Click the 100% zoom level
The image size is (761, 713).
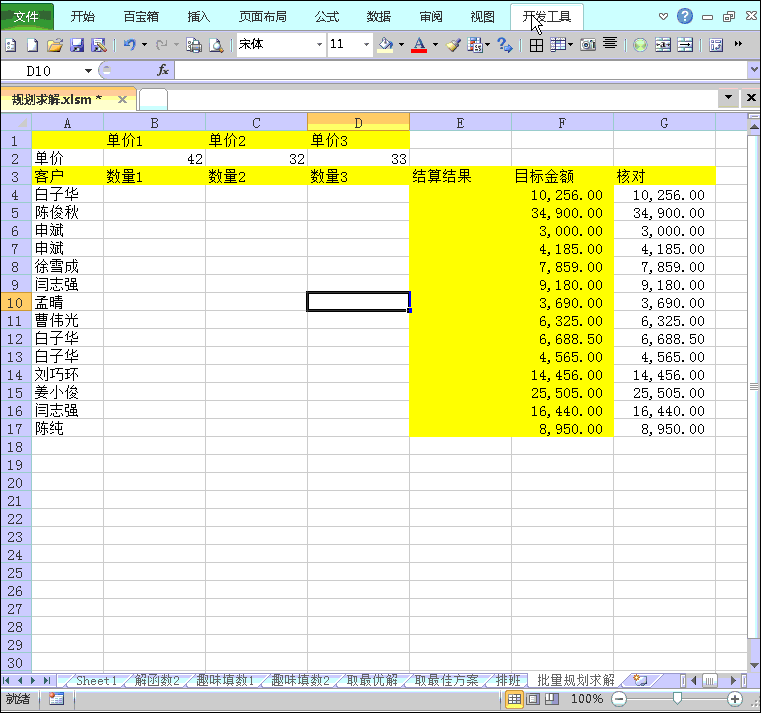click(x=587, y=699)
